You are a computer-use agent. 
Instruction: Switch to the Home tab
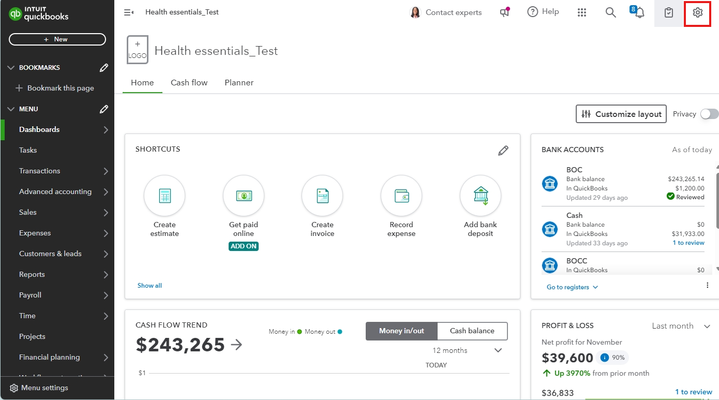click(142, 83)
